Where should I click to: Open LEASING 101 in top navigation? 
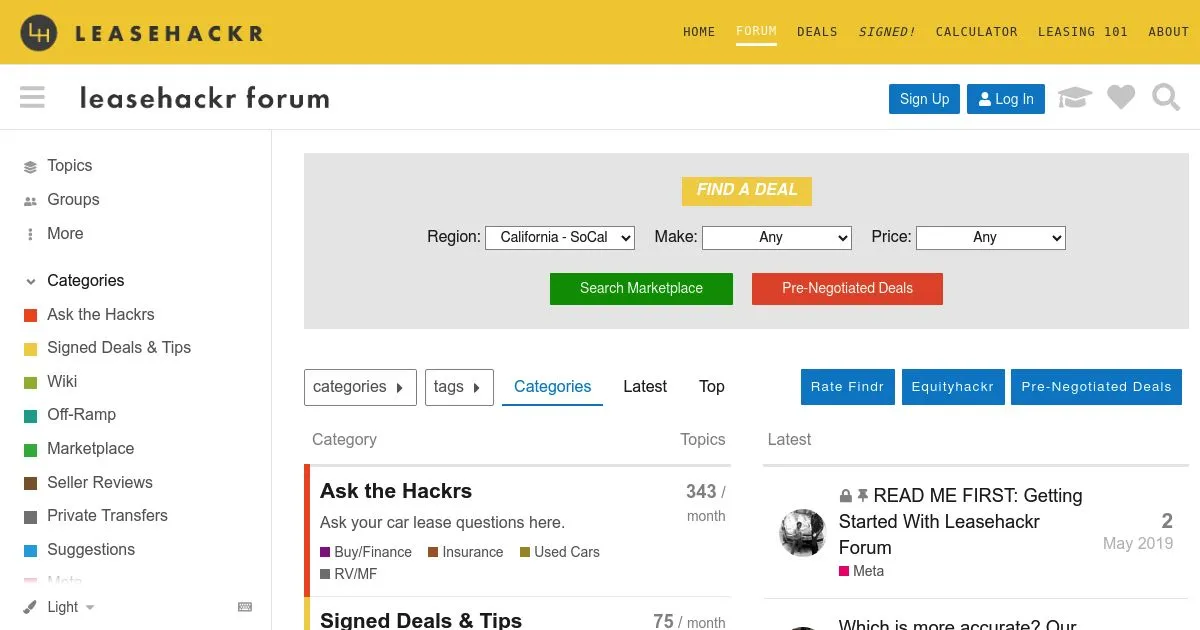(1083, 32)
